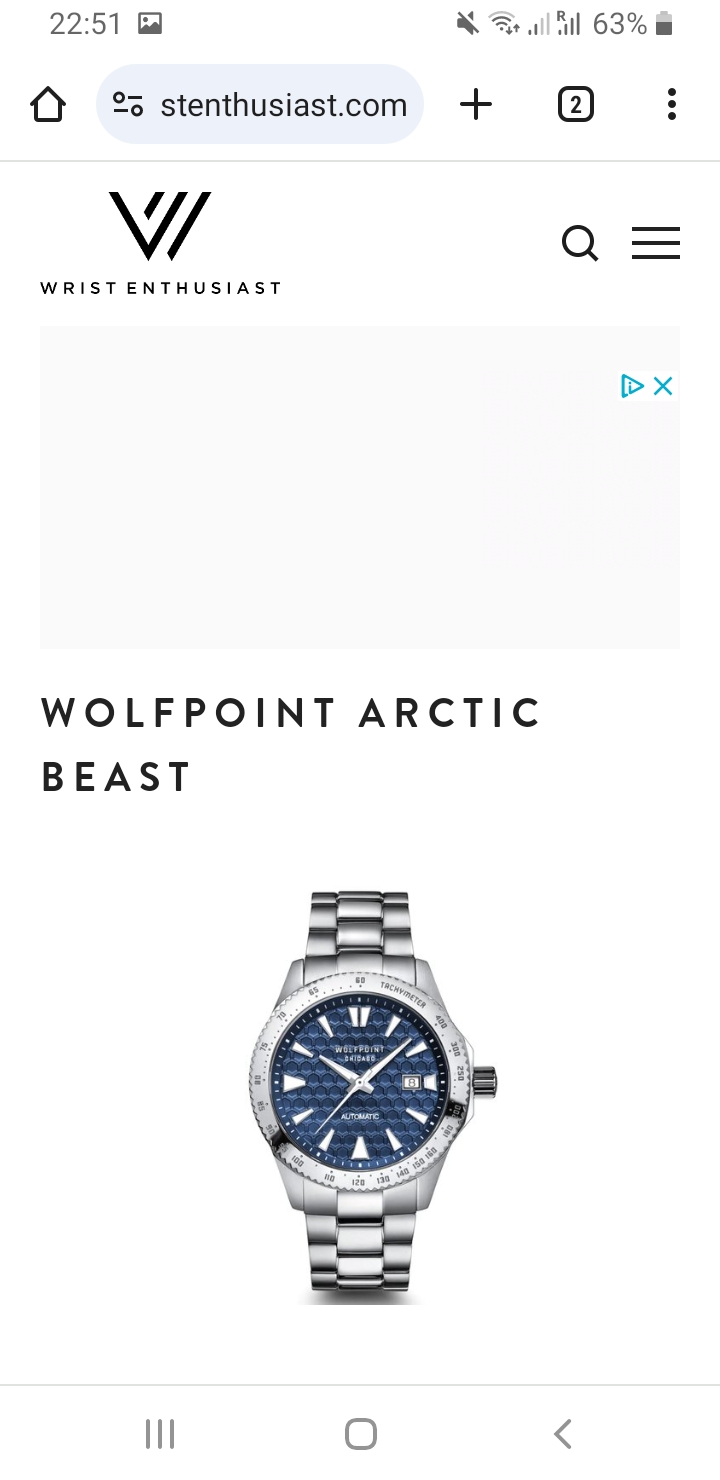Close the advertisement with X icon
This screenshot has height=1480, width=720.
663,386
